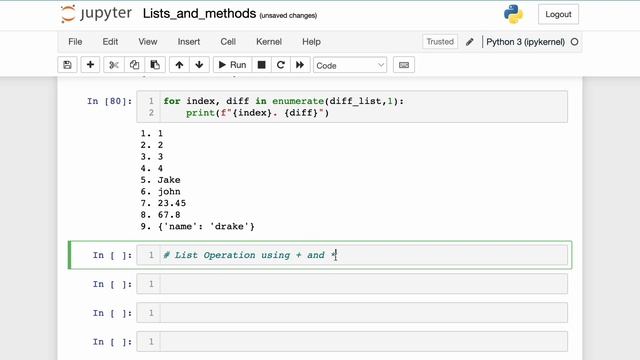The width and height of the screenshot is (640, 360).
Task: Click output line '5. Jake'
Action: [x=160, y=180]
